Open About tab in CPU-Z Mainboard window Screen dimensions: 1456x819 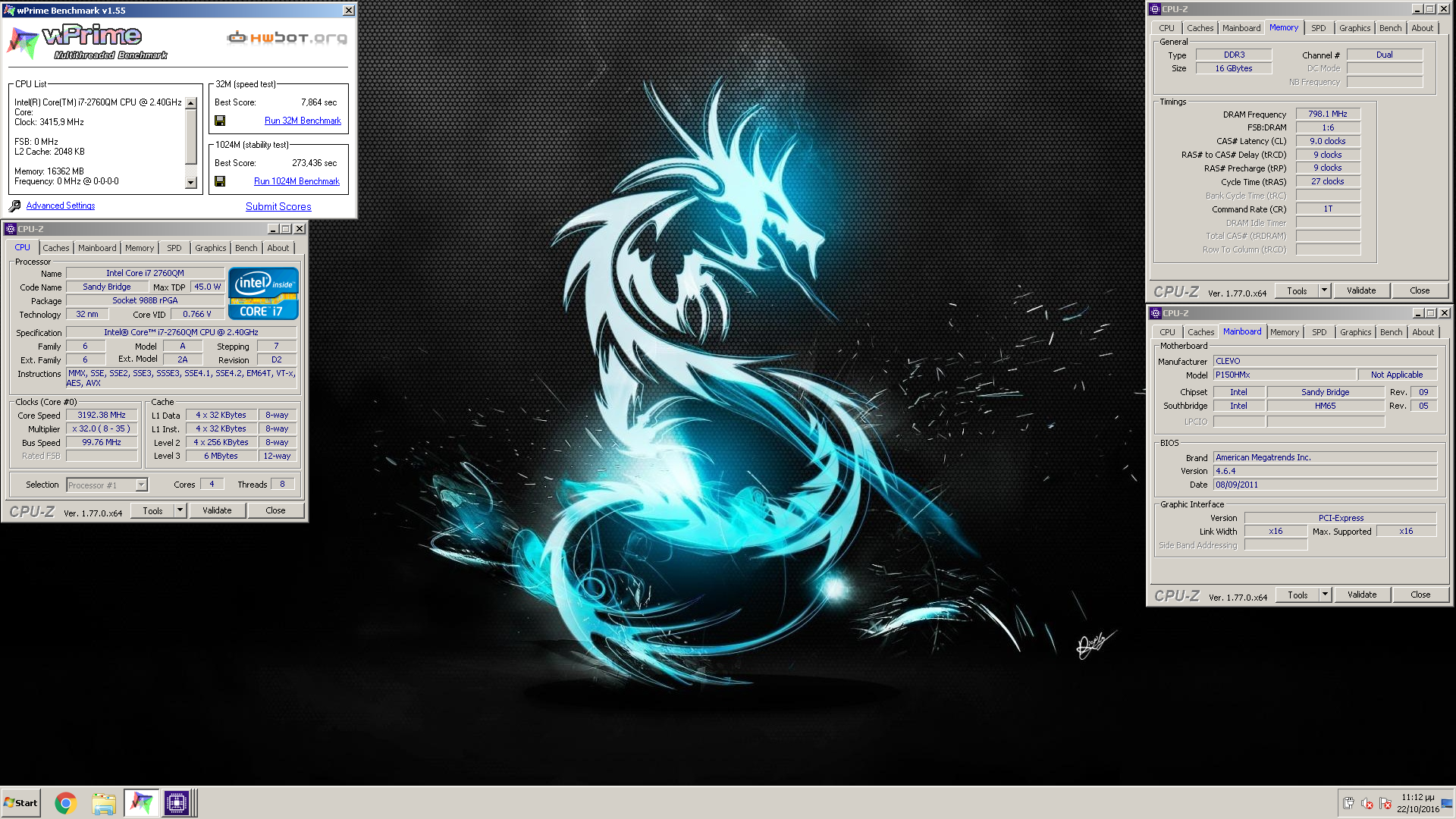1423,332
